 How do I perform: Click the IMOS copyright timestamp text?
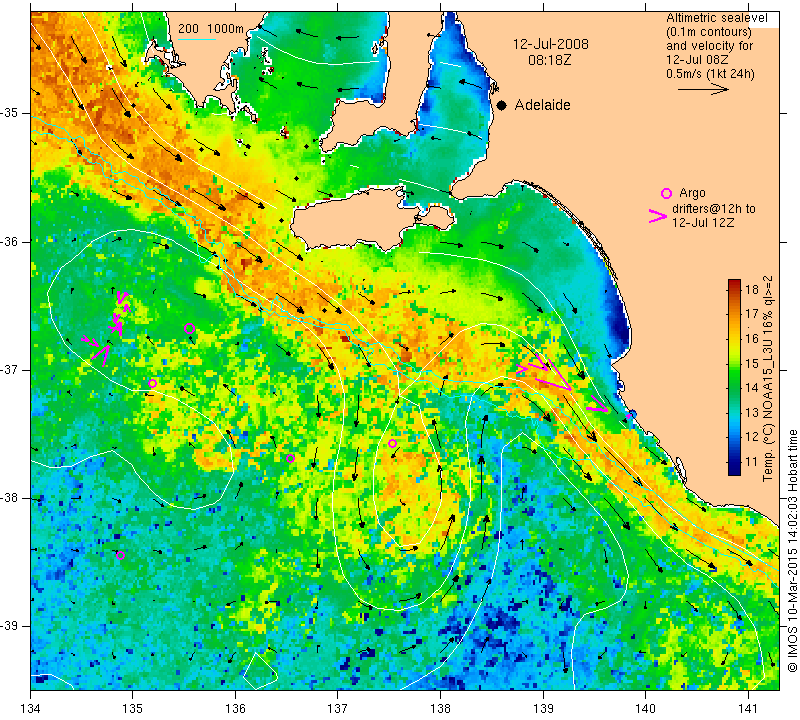(792, 551)
